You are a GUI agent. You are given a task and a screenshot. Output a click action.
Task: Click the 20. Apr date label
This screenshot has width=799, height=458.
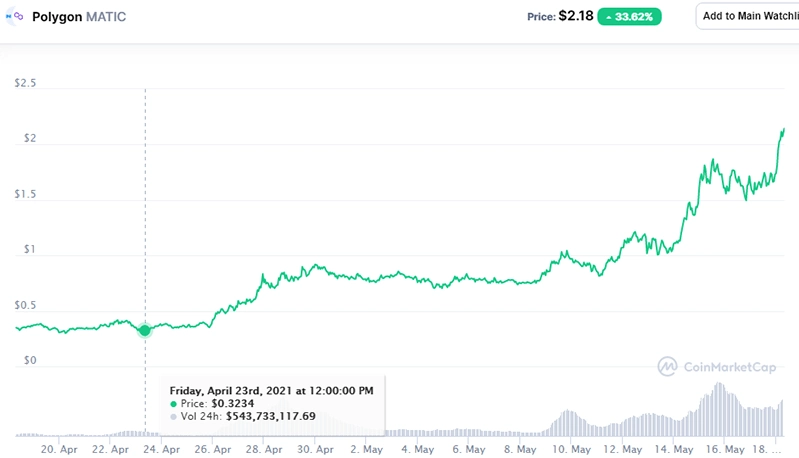pos(59,449)
